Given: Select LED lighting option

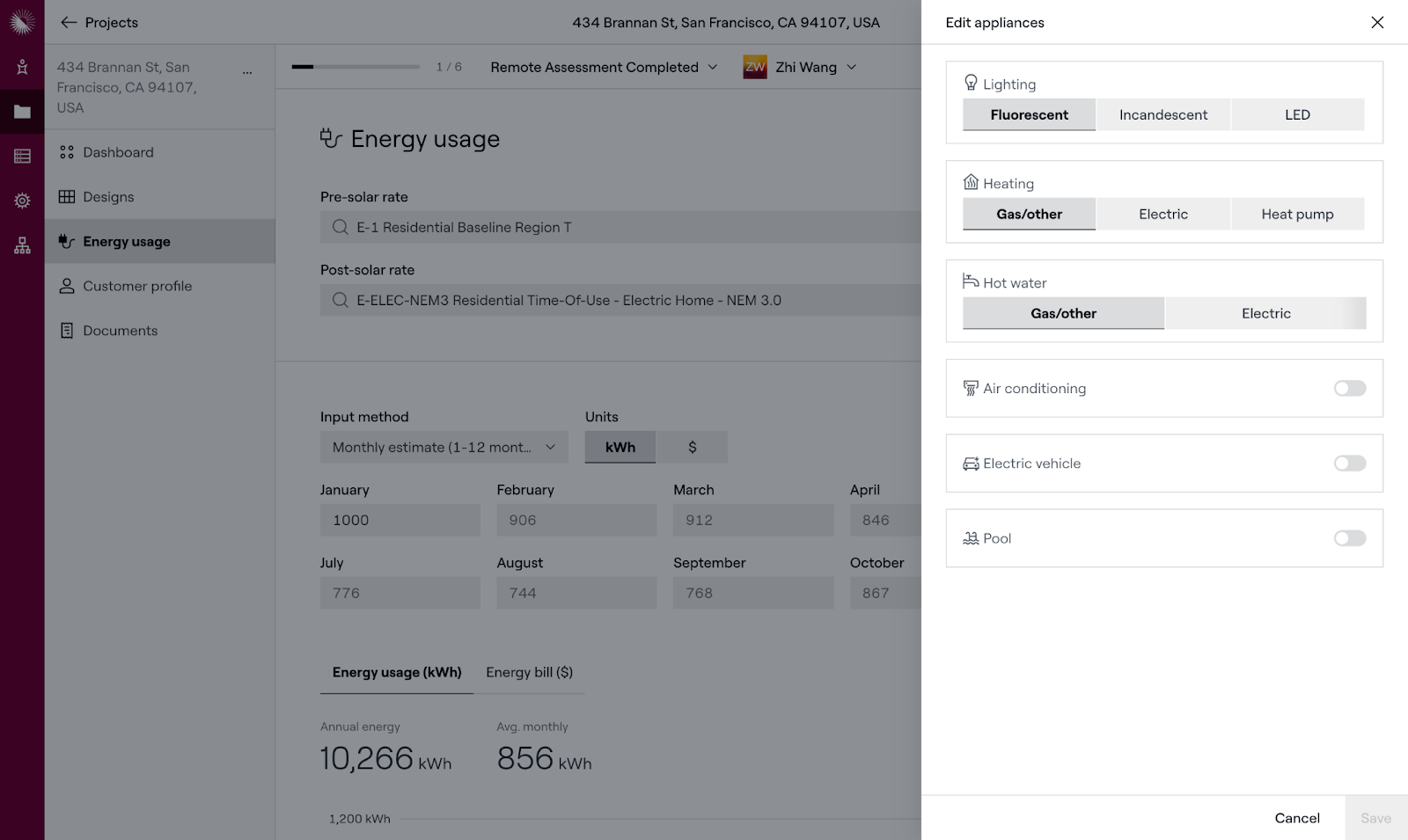Looking at the screenshot, I should [1297, 115].
